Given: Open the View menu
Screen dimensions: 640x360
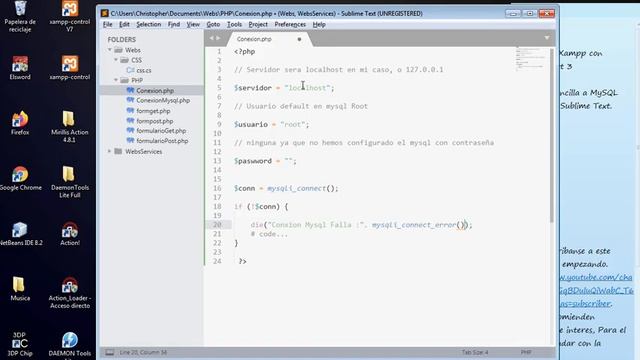Looking at the screenshot, I should point(193,24).
